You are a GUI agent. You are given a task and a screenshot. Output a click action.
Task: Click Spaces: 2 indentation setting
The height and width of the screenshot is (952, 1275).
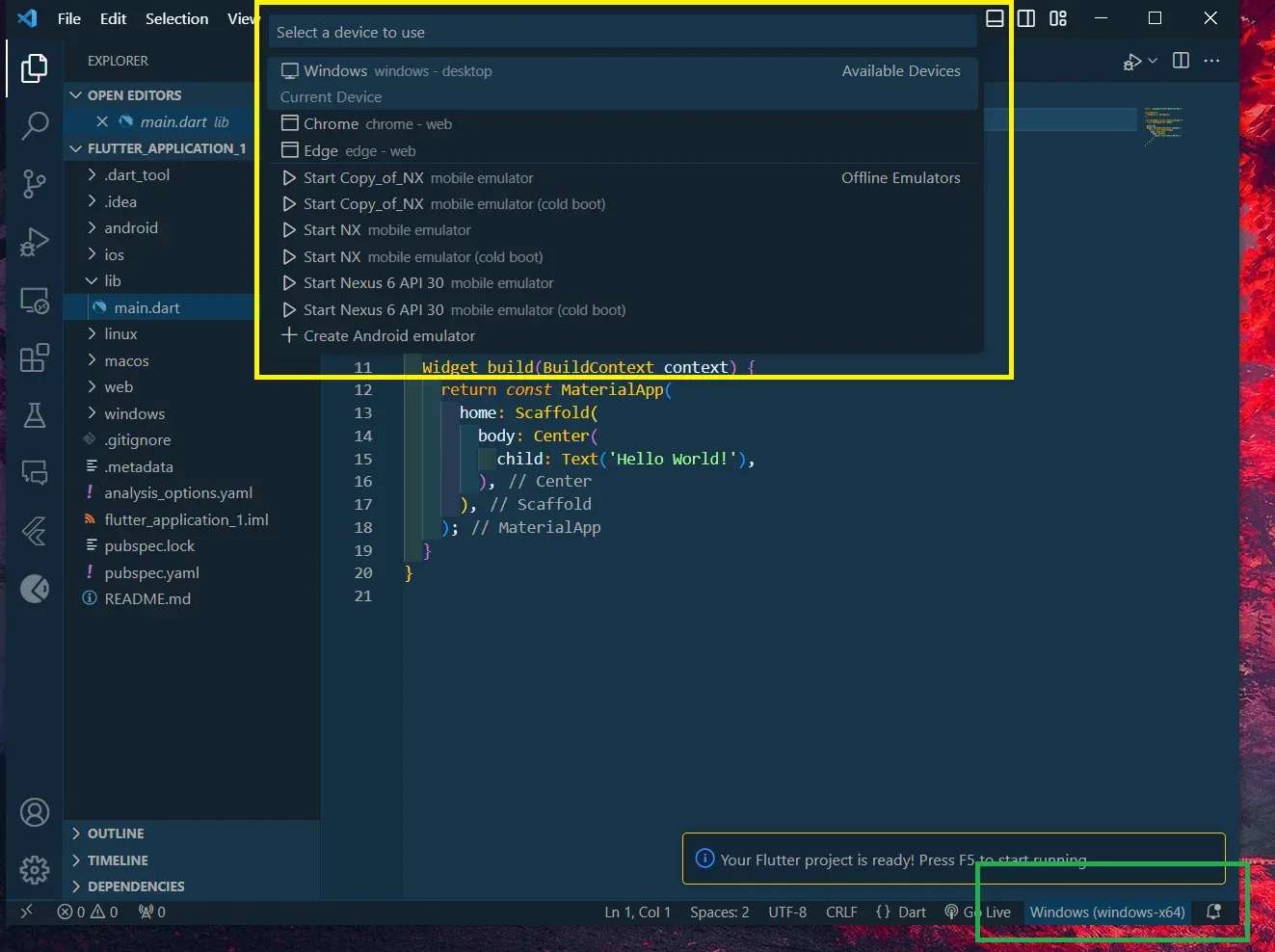(720, 912)
